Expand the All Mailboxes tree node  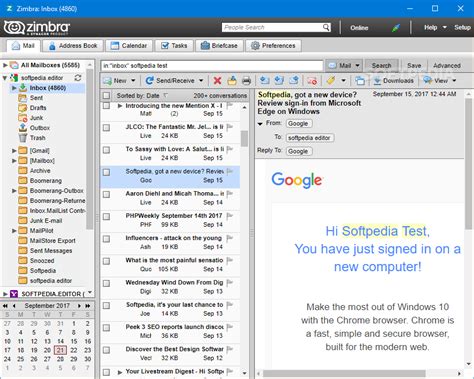point(5,65)
